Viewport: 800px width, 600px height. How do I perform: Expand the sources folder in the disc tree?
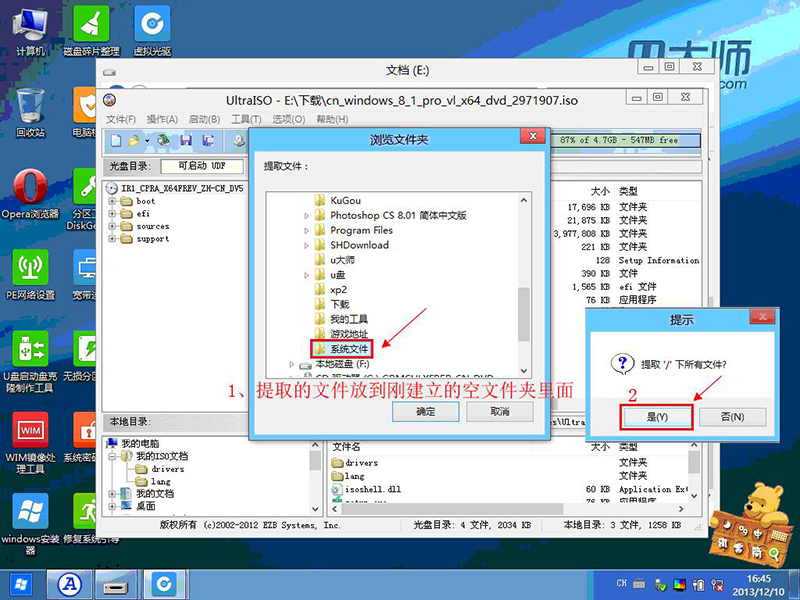[112, 227]
